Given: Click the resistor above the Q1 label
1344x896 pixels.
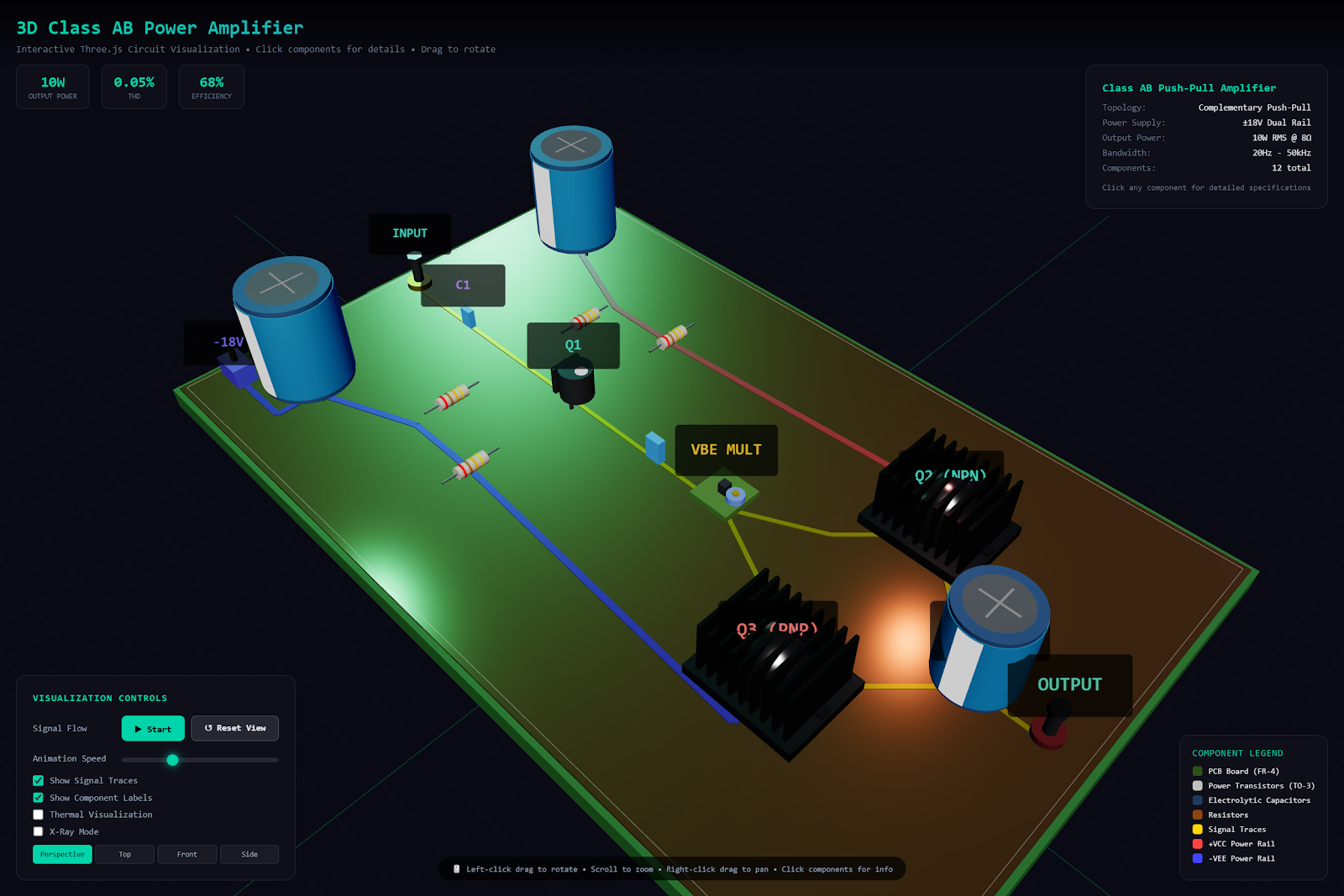Looking at the screenshot, I should tap(585, 317).
